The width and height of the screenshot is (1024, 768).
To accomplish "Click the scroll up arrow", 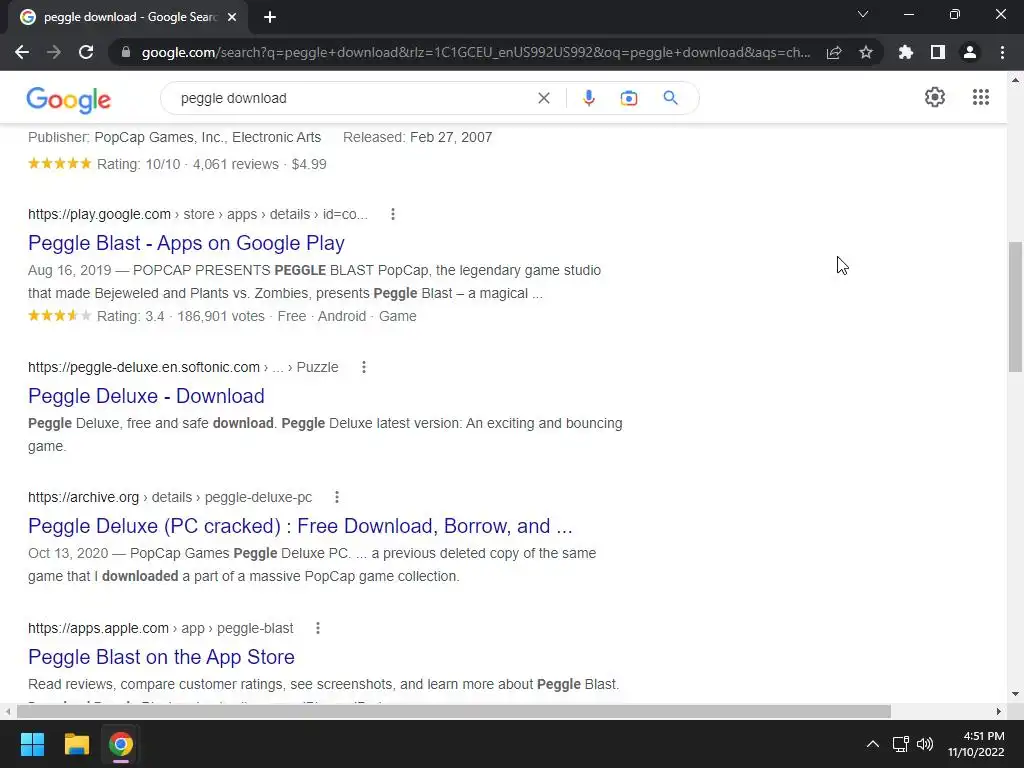I will point(1016,80).
